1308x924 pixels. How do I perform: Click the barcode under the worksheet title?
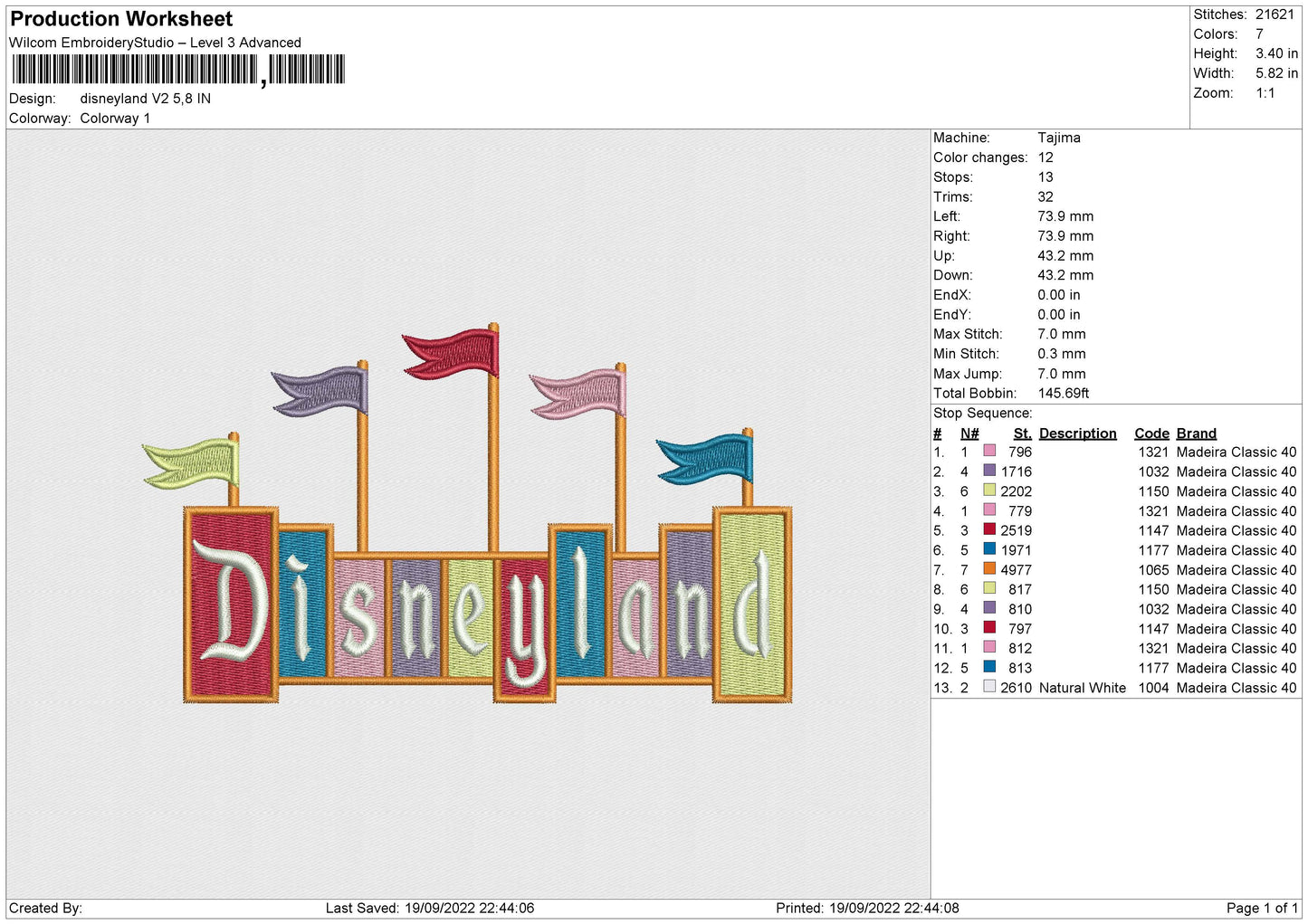pyautogui.click(x=178, y=70)
